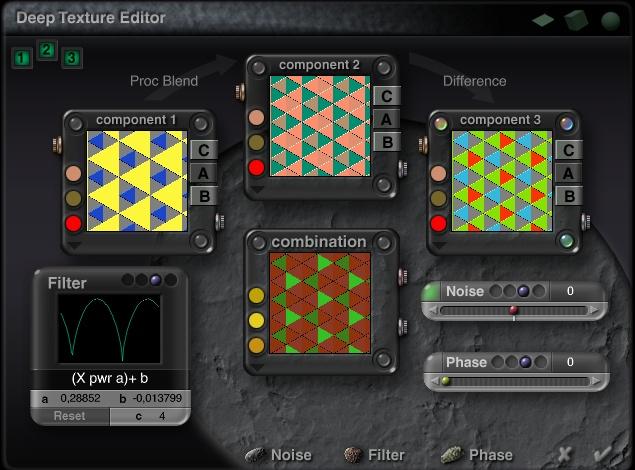The width and height of the screenshot is (635, 470).
Task: Click the filter Reset button
Action: click(70, 416)
